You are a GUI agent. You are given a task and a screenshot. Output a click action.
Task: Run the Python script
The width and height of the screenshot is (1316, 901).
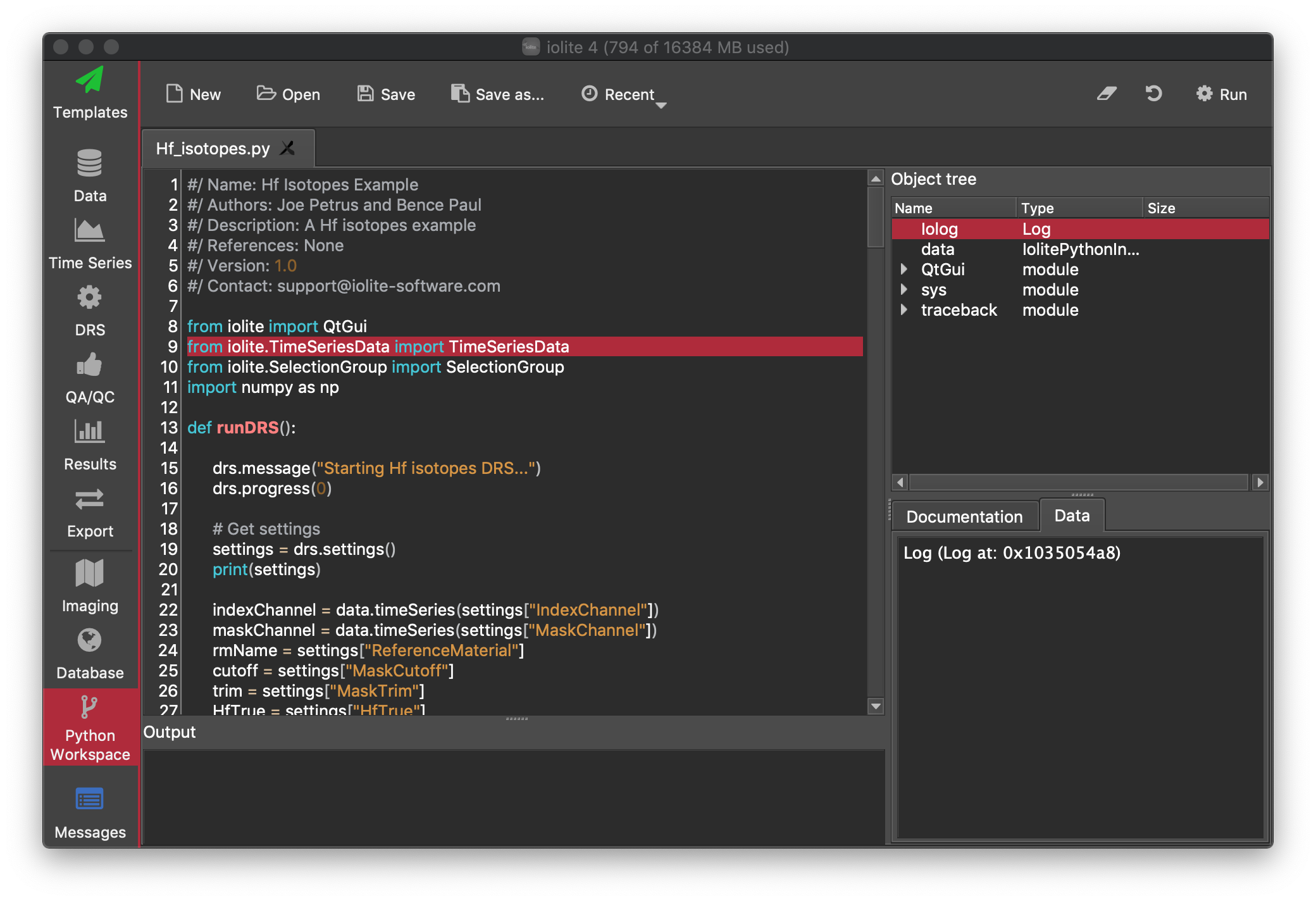coord(1221,94)
